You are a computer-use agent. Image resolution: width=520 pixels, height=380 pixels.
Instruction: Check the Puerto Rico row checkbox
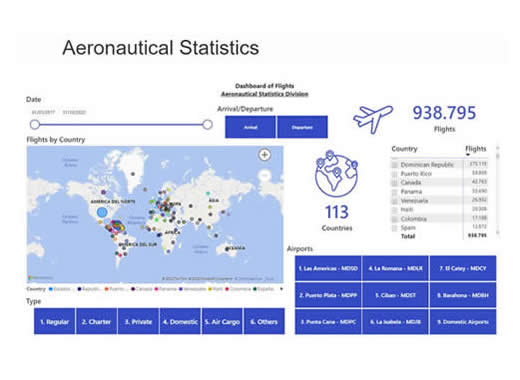(395, 174)
